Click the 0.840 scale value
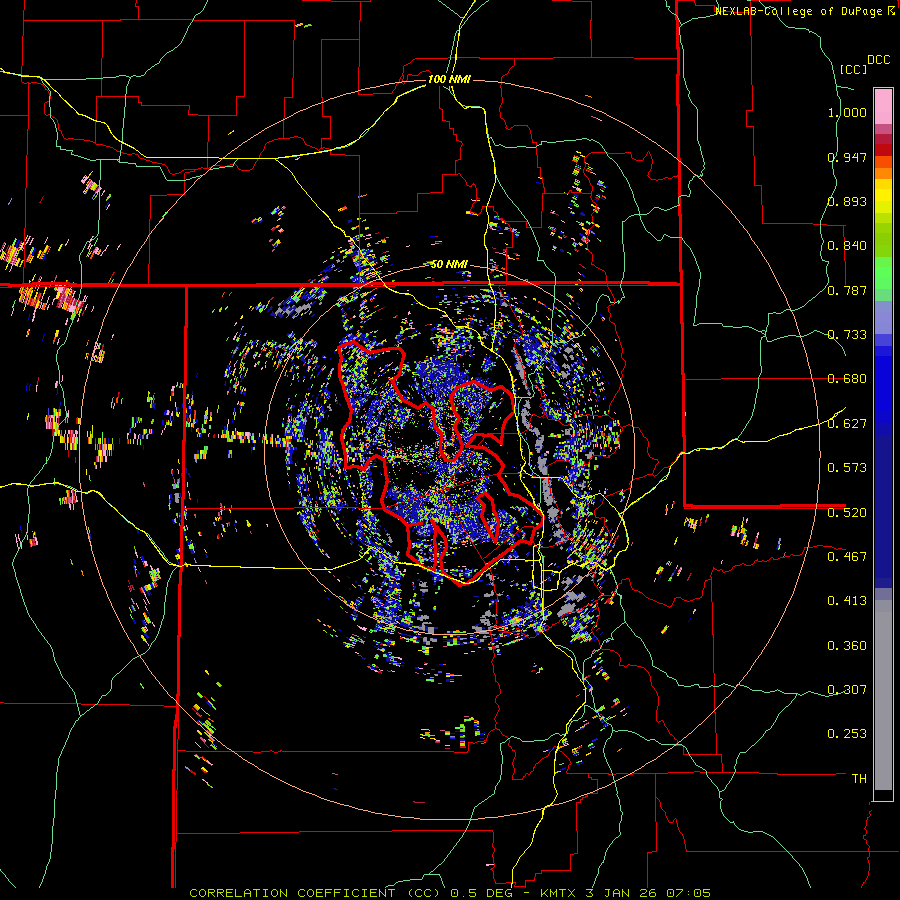Viewport: 900px width, 900px height. pos(847,246)
